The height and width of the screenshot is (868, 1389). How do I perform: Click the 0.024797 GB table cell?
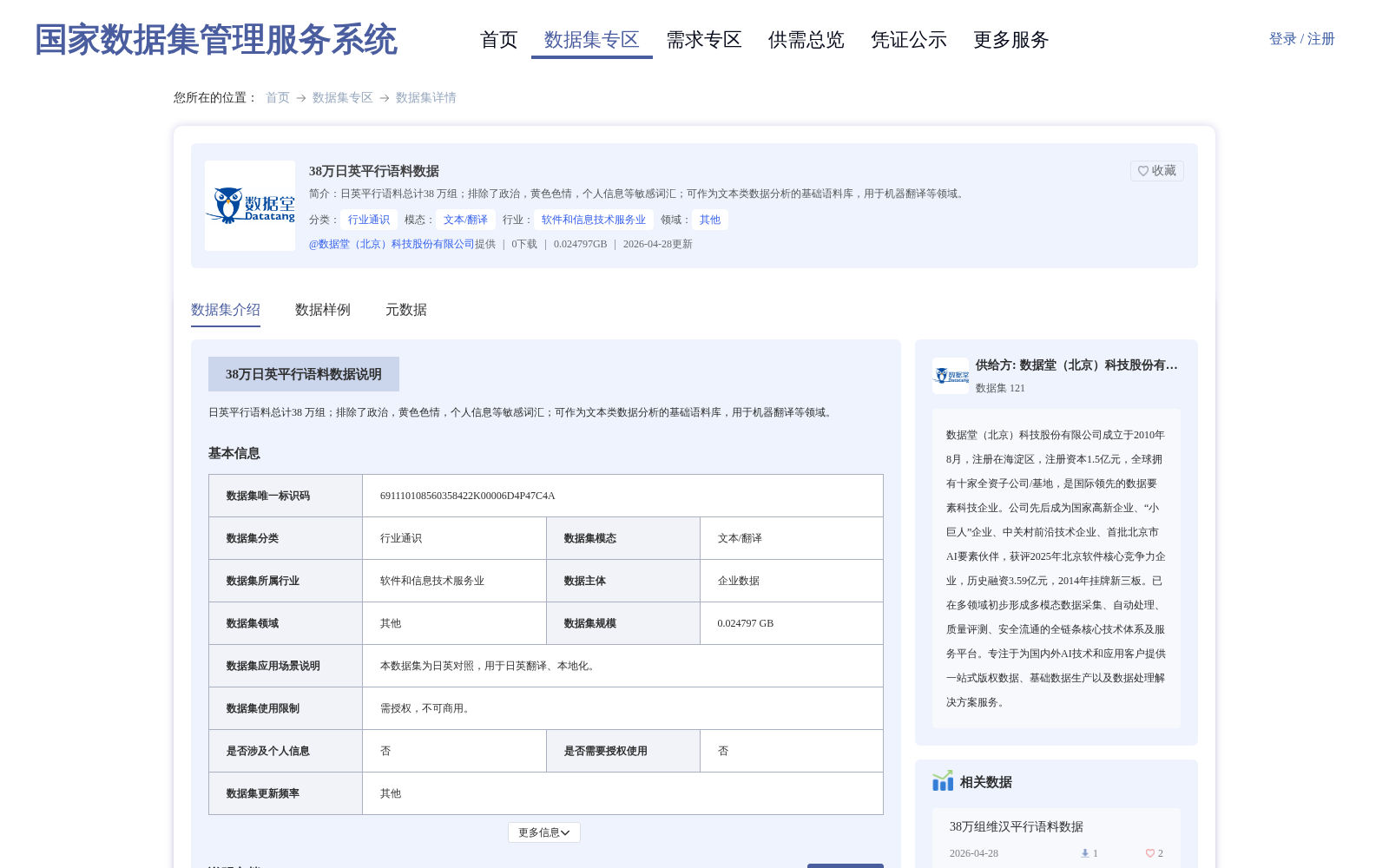click(x=792, y=623)
